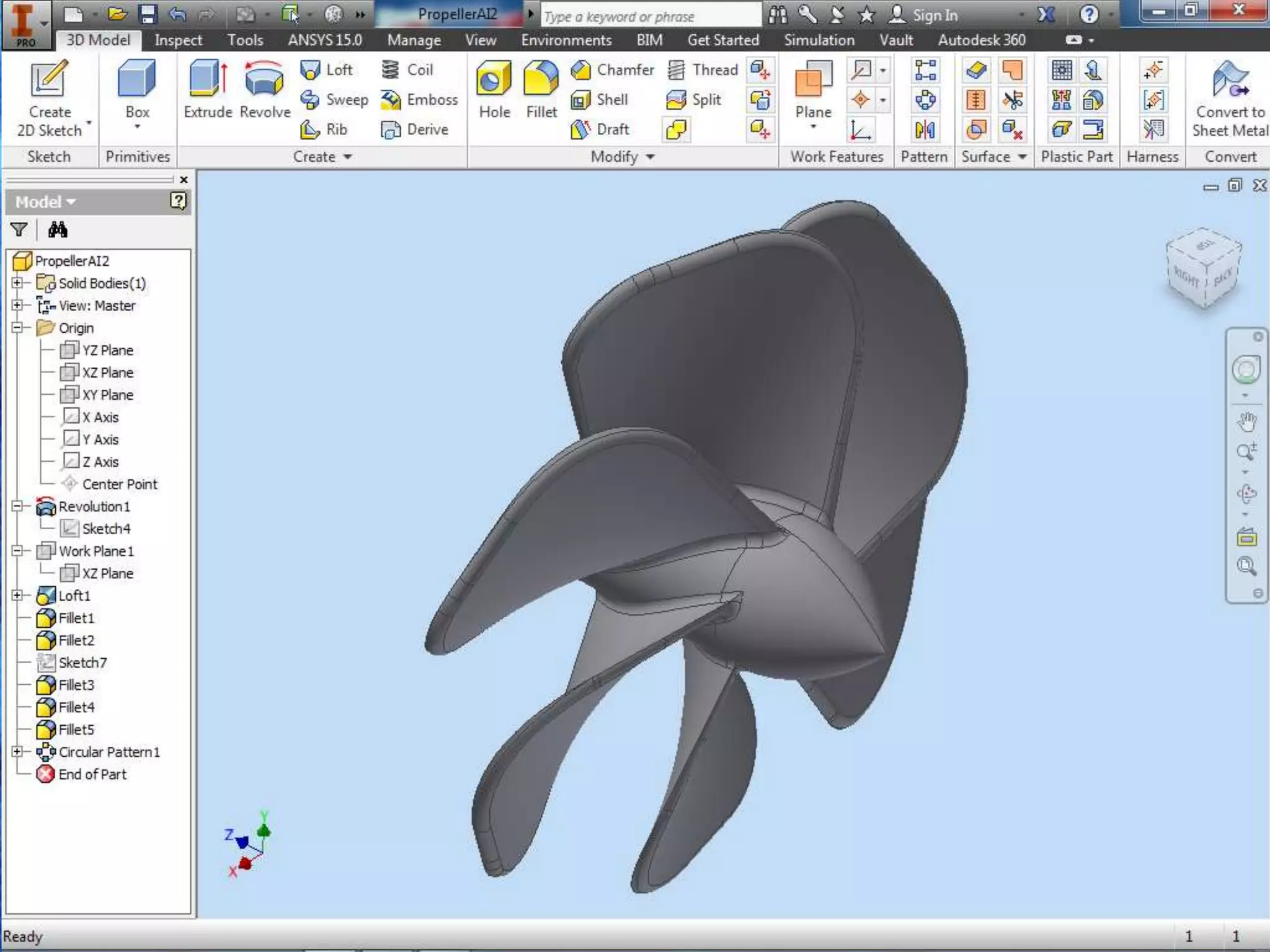Image resolution: width=1270 pixels, height=952 pixels.
Task: Expand the Circular Pattern1 node
Action: click(x=17, y=752)
